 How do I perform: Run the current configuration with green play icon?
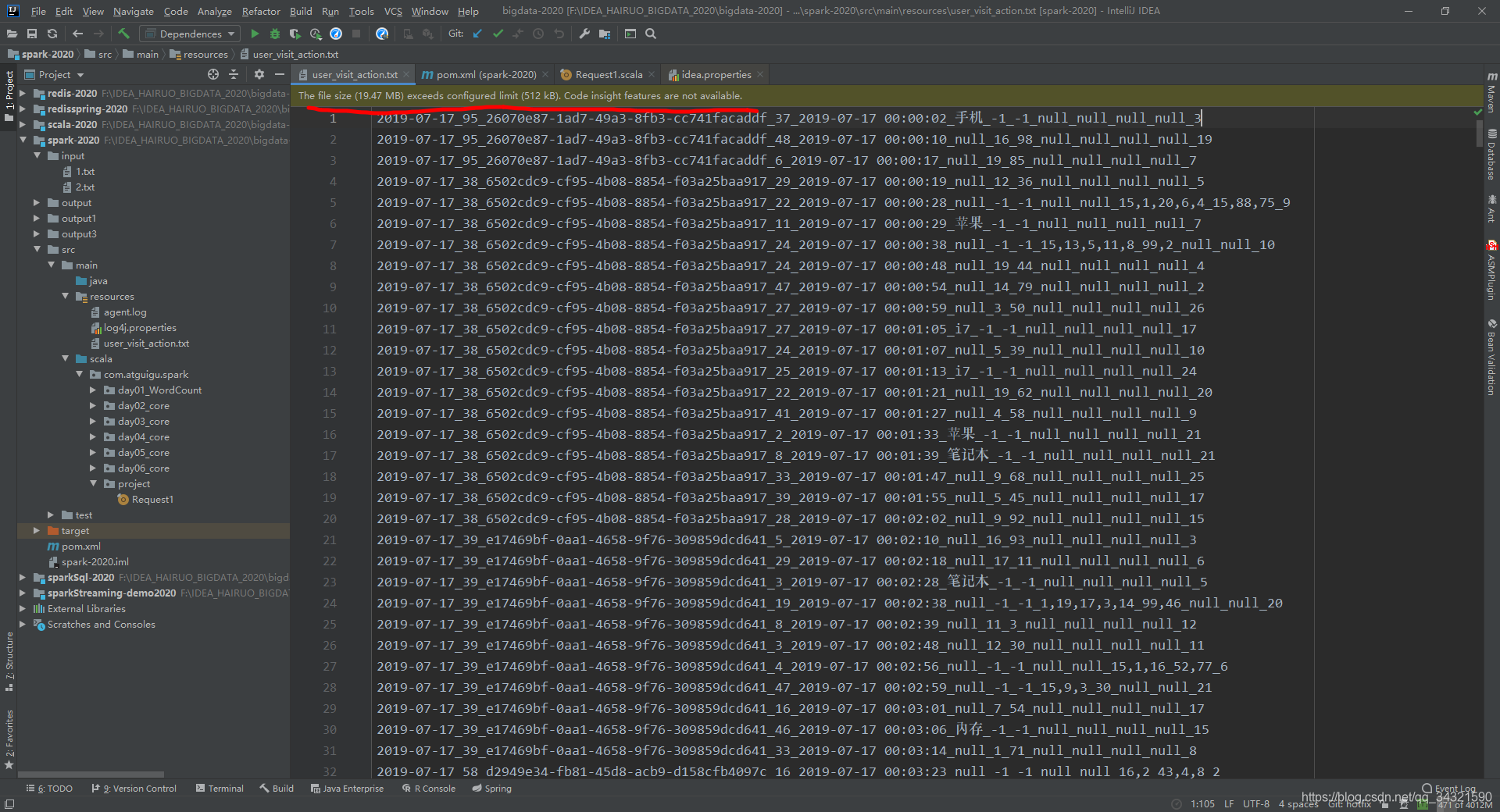254,34
